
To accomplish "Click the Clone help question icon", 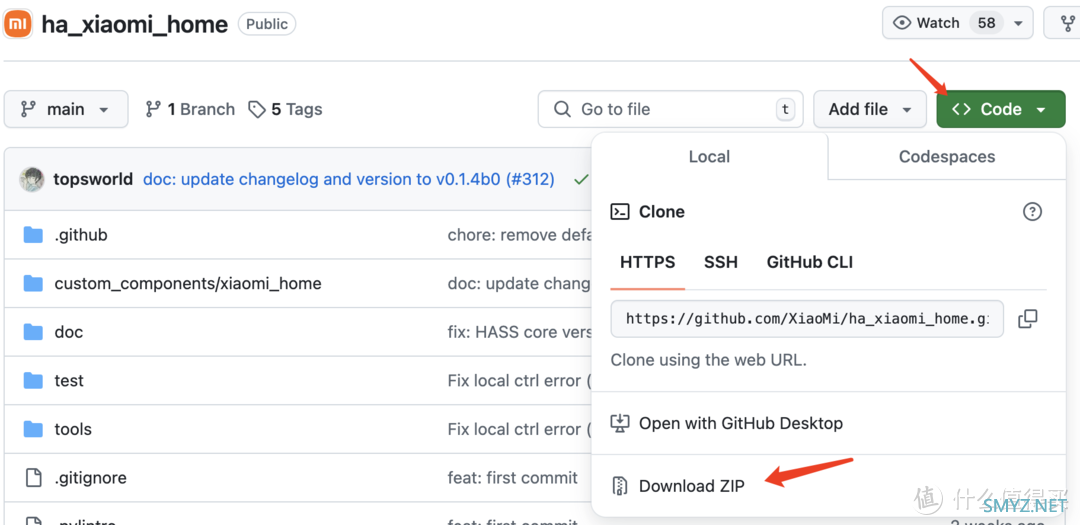I will (x=1032, y=212).
